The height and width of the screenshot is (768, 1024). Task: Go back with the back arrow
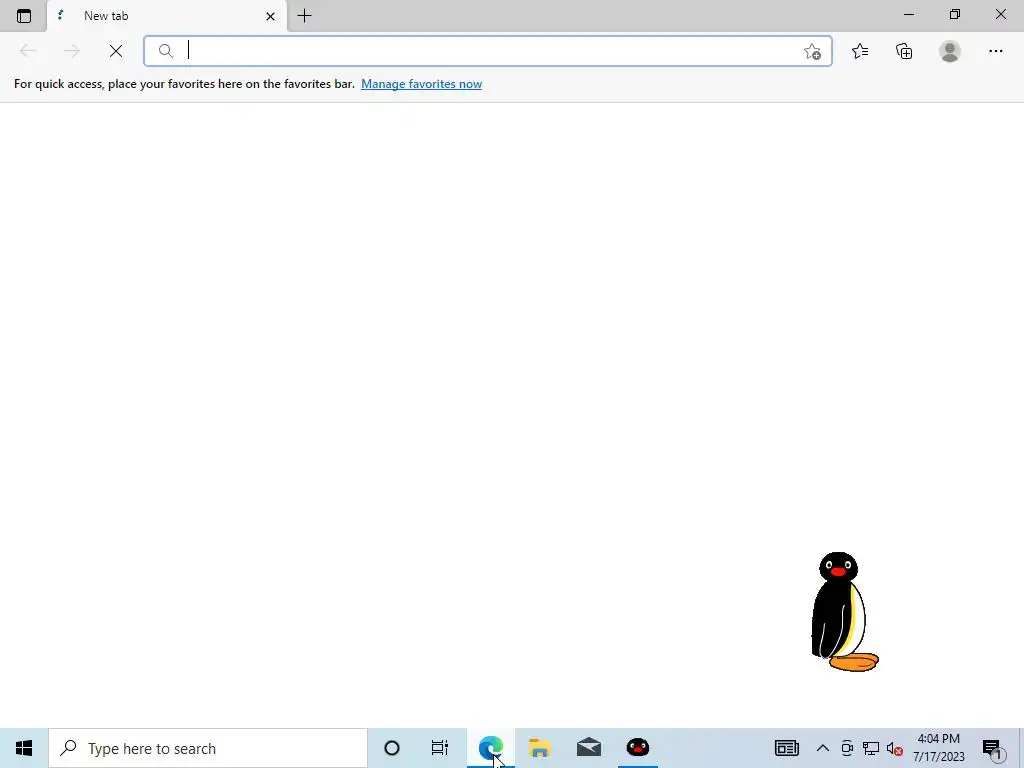28,51
